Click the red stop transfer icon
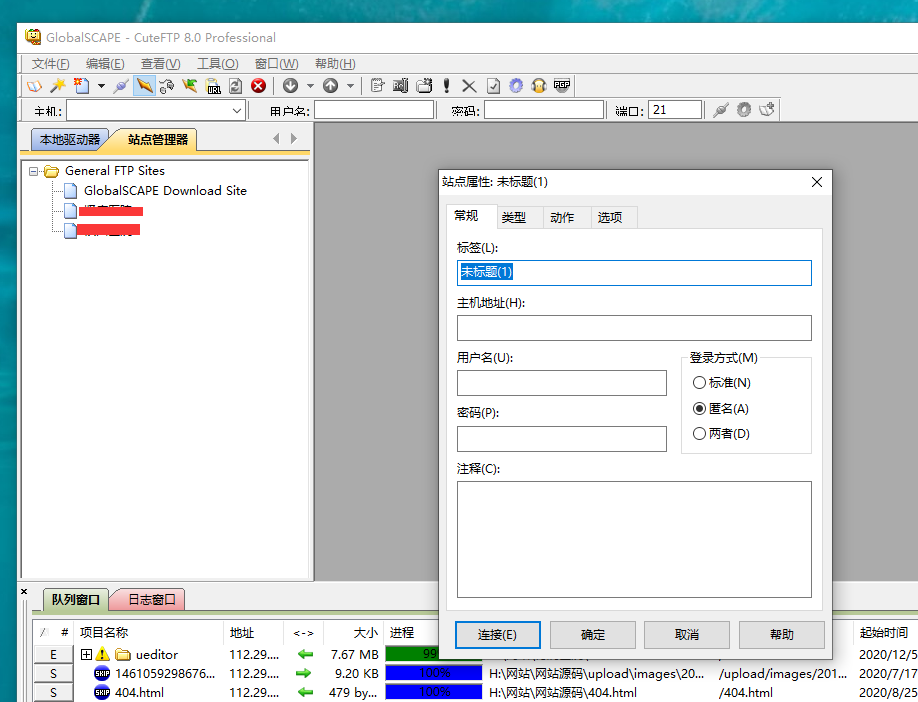This screenshot has height=702, width=918. [258, 86]
